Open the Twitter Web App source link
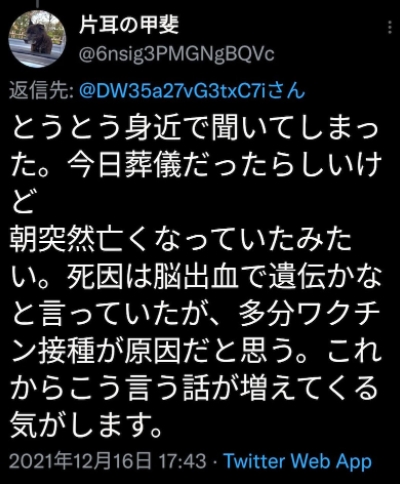 pyautogui.click(x=297, y=461)
